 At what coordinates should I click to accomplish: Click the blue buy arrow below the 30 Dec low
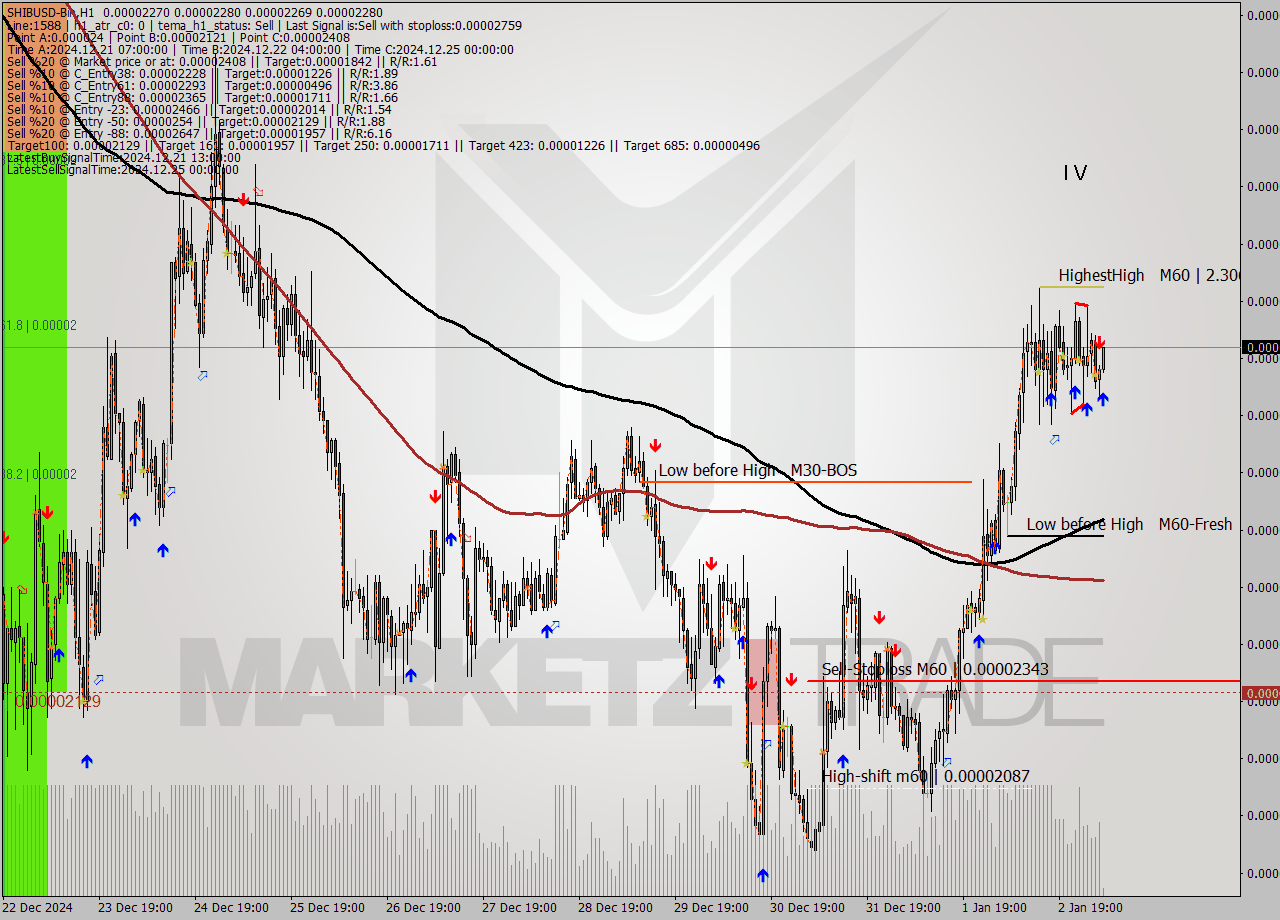point(763,875)
